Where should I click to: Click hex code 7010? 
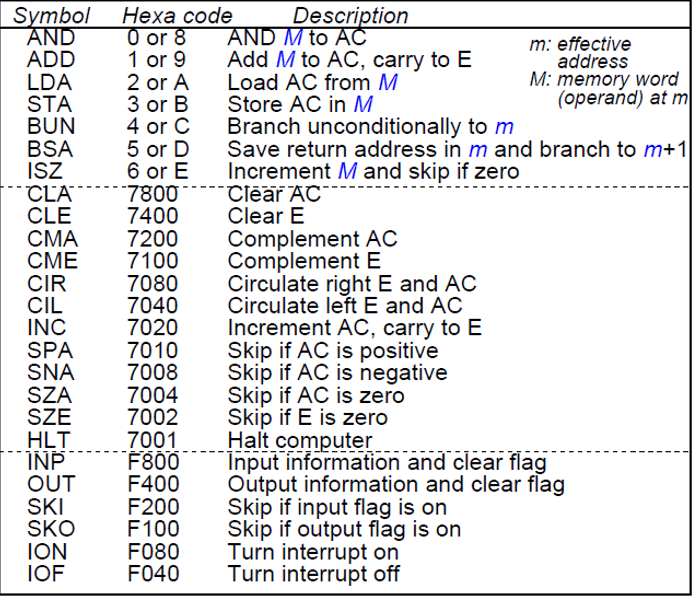tap(152, 351)
